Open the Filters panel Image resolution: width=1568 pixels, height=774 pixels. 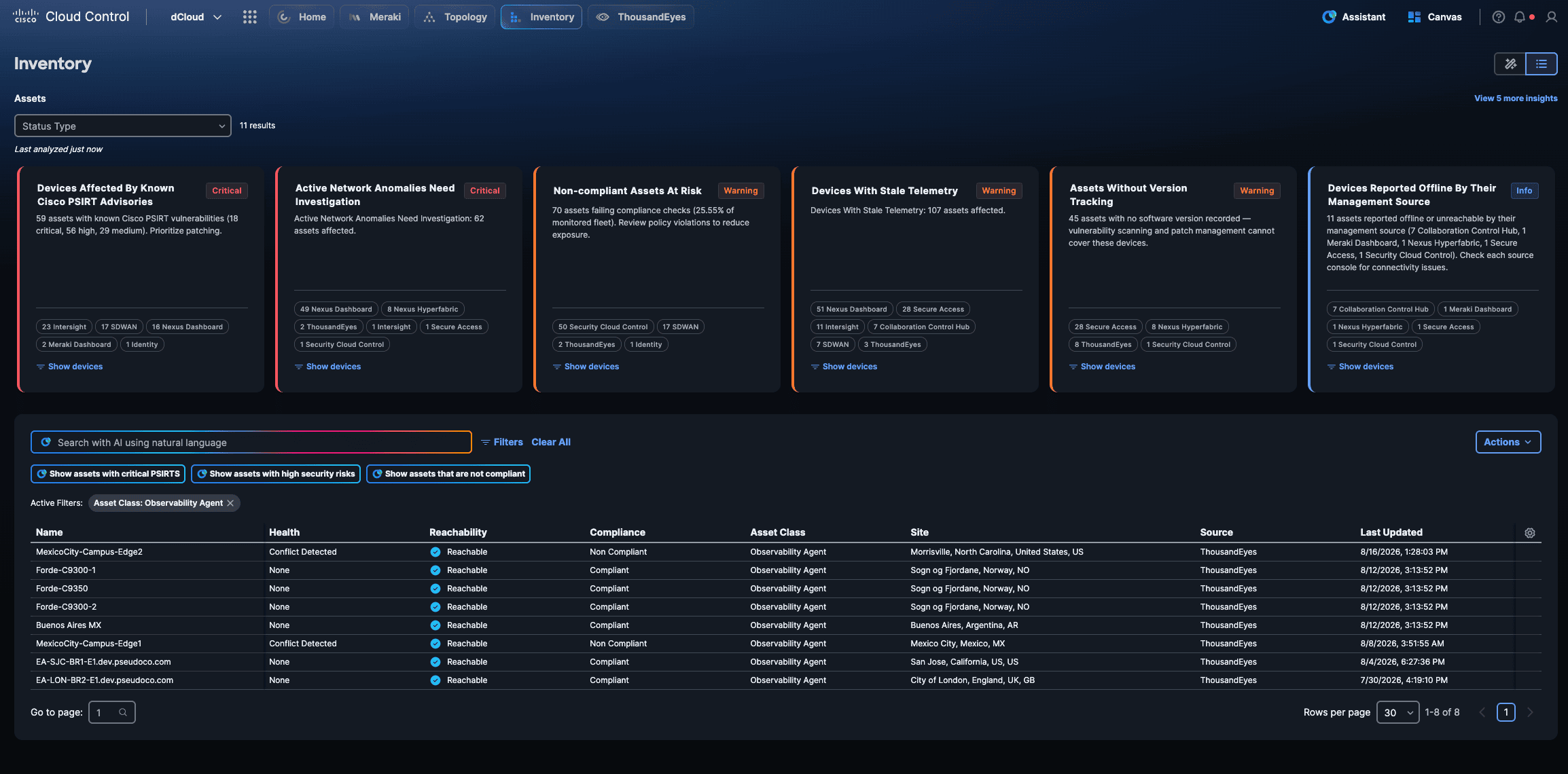point(502,442)
